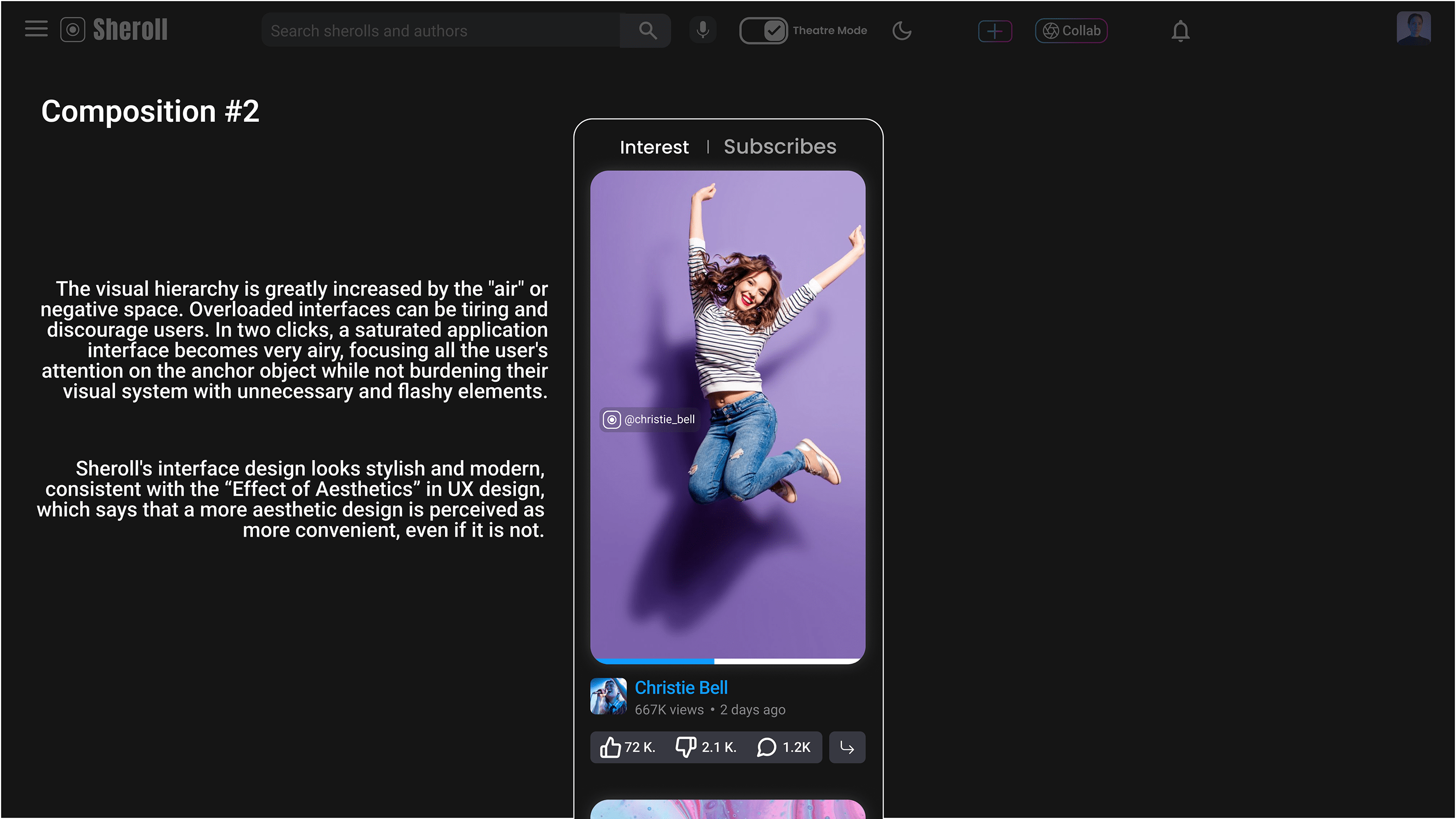Open the Collab button
Image resolution: width=1456 pixels, height=819 pixels.
[1071, 31]
